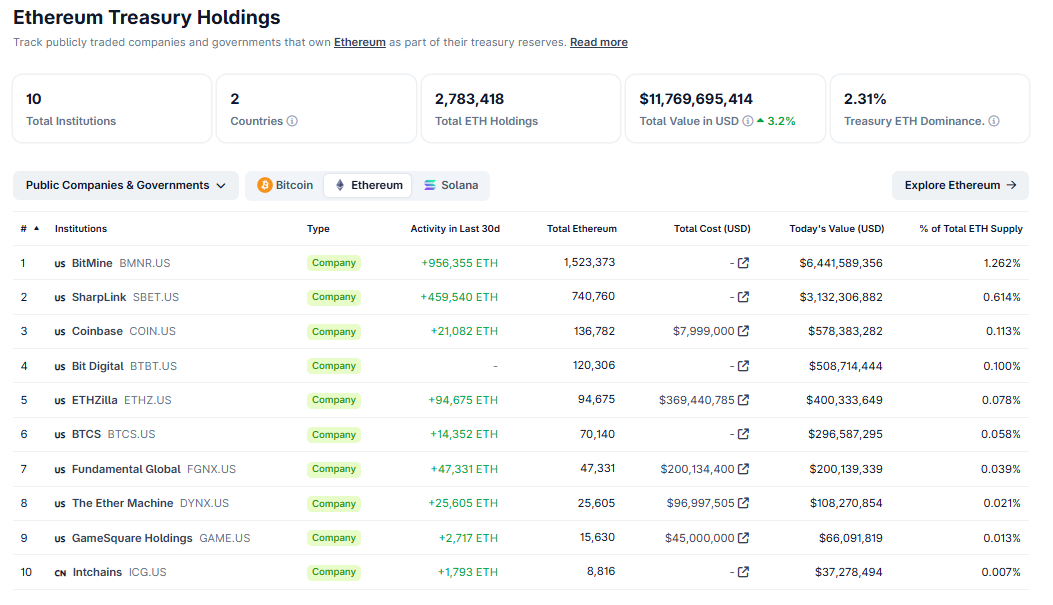
Task: Click the +1,793 ETH activity value
Action: click(x=468, y=573)
